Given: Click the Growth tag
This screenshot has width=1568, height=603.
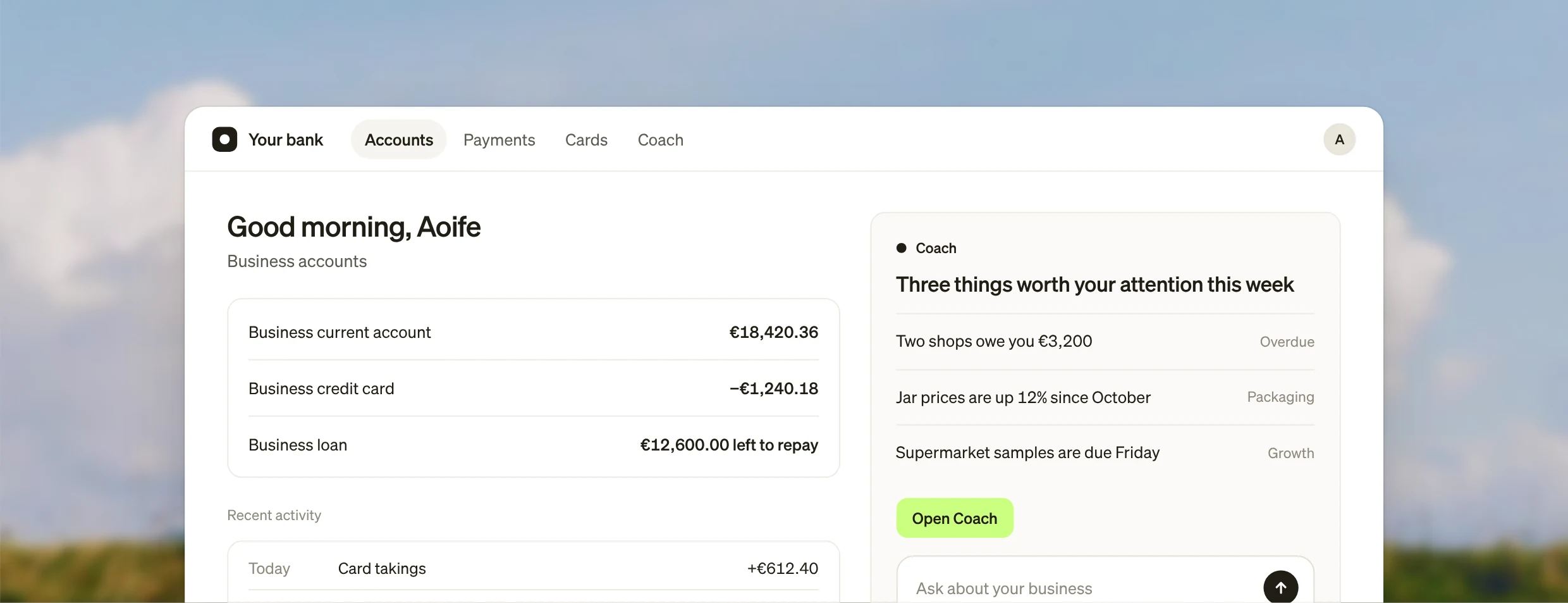Looking at the screenshot, I should pyautogui.click(x=1290, y=453).
